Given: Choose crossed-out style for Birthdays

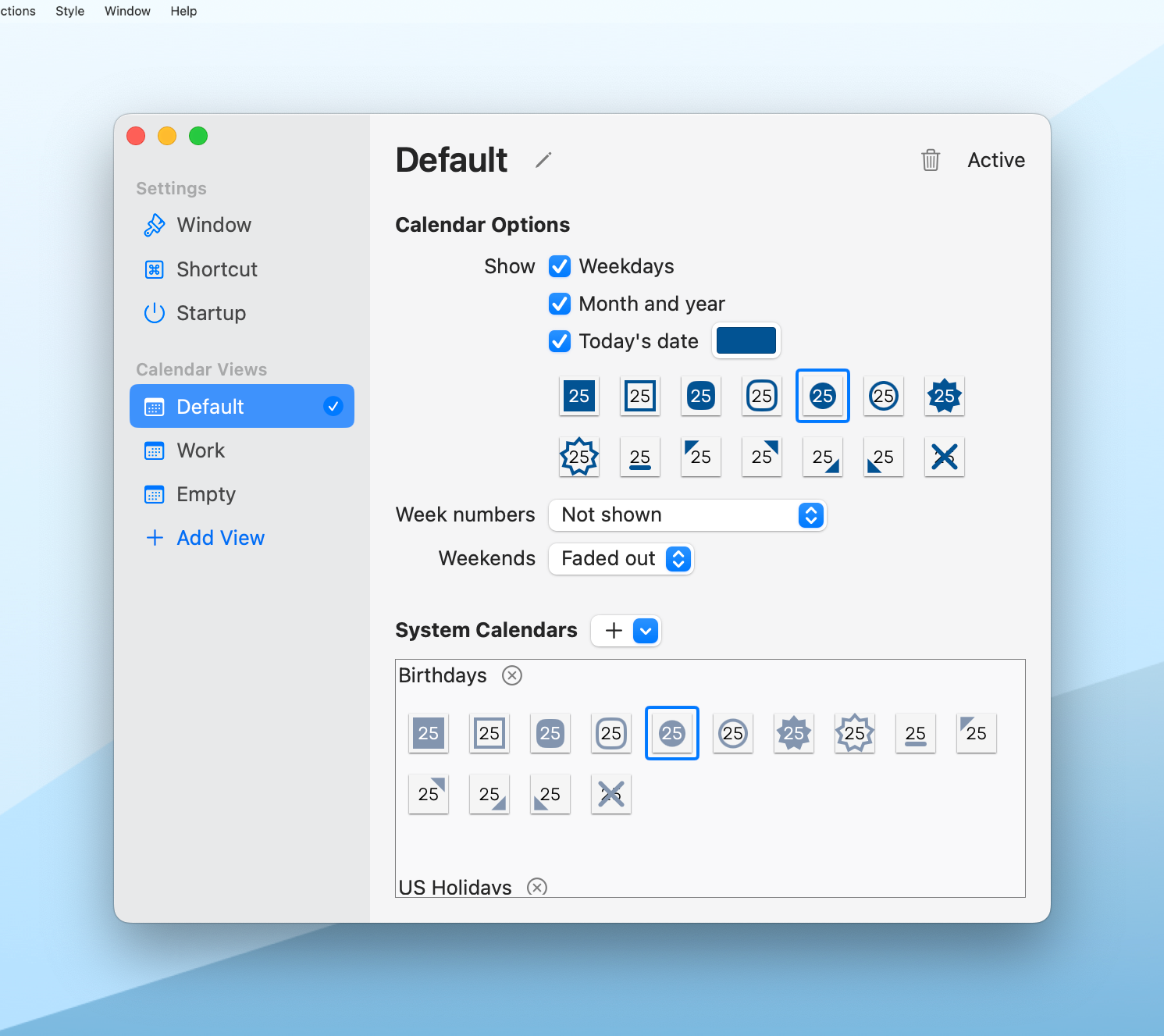Looking at the screenshot, I should pos(611,794).
